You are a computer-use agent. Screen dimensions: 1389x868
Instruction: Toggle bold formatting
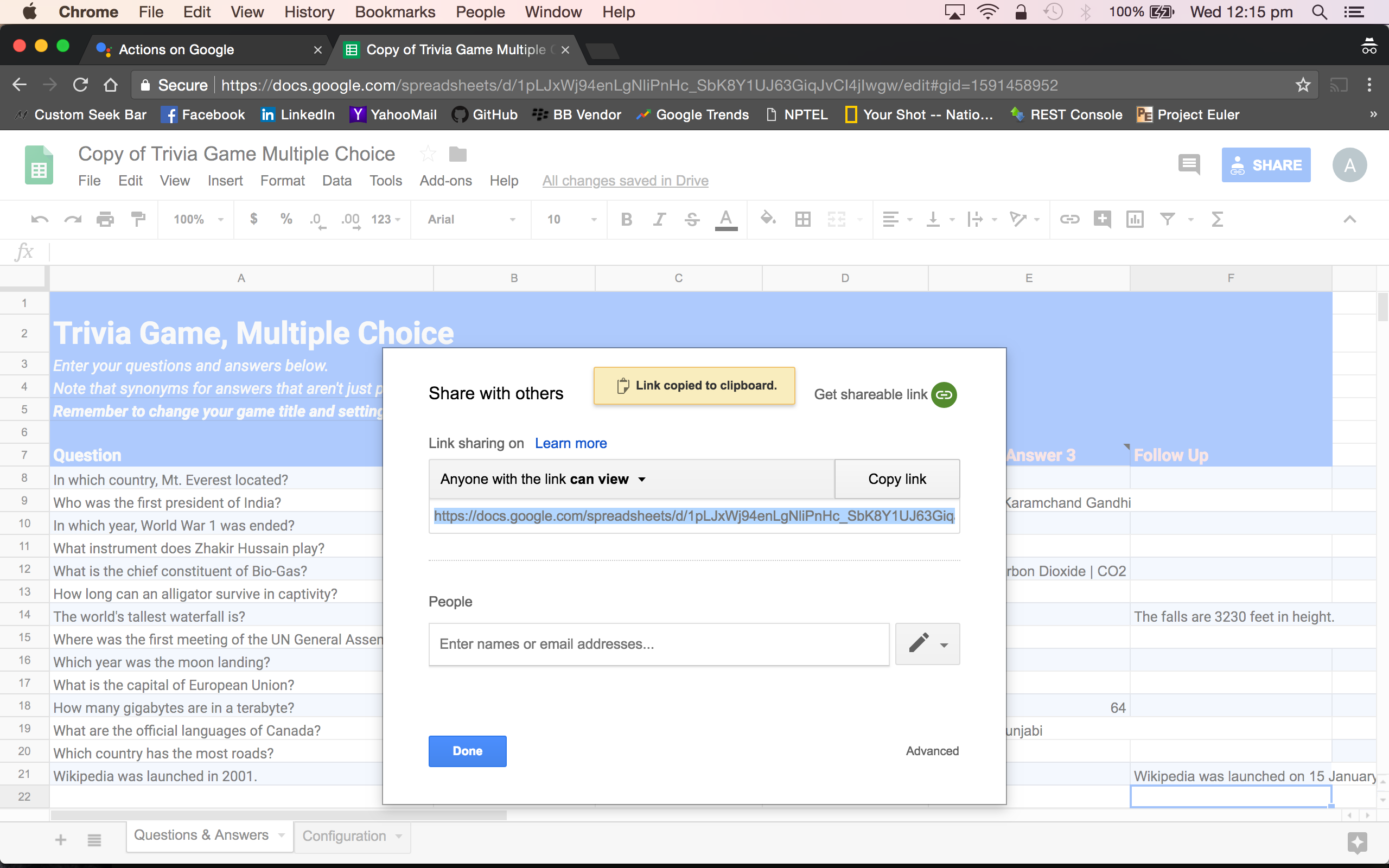626,219
